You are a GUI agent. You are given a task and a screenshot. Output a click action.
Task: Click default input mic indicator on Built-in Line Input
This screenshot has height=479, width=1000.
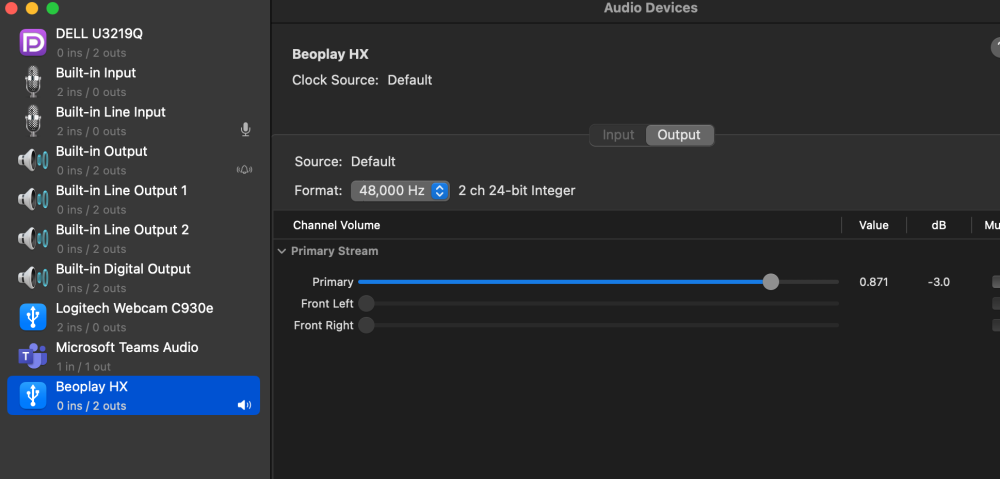pos(246,130)
